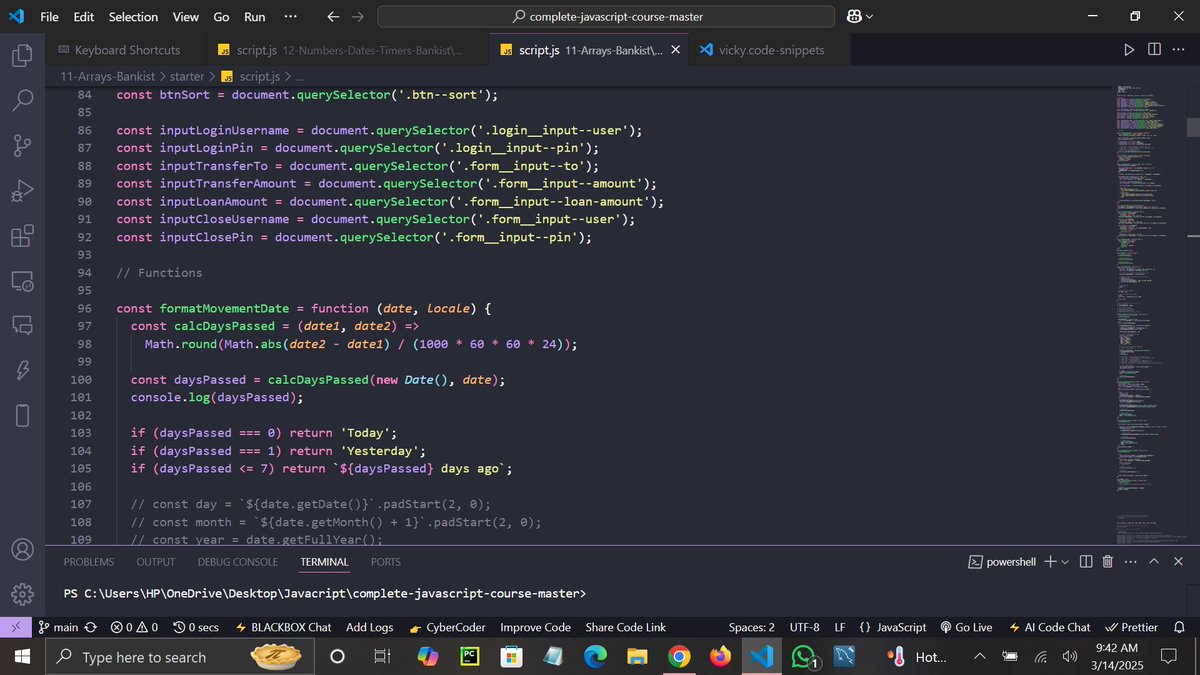The height and width of the screenshot is (675, 1200).
Task: Open the chat panel icon in activity bar
Action: 22,325
